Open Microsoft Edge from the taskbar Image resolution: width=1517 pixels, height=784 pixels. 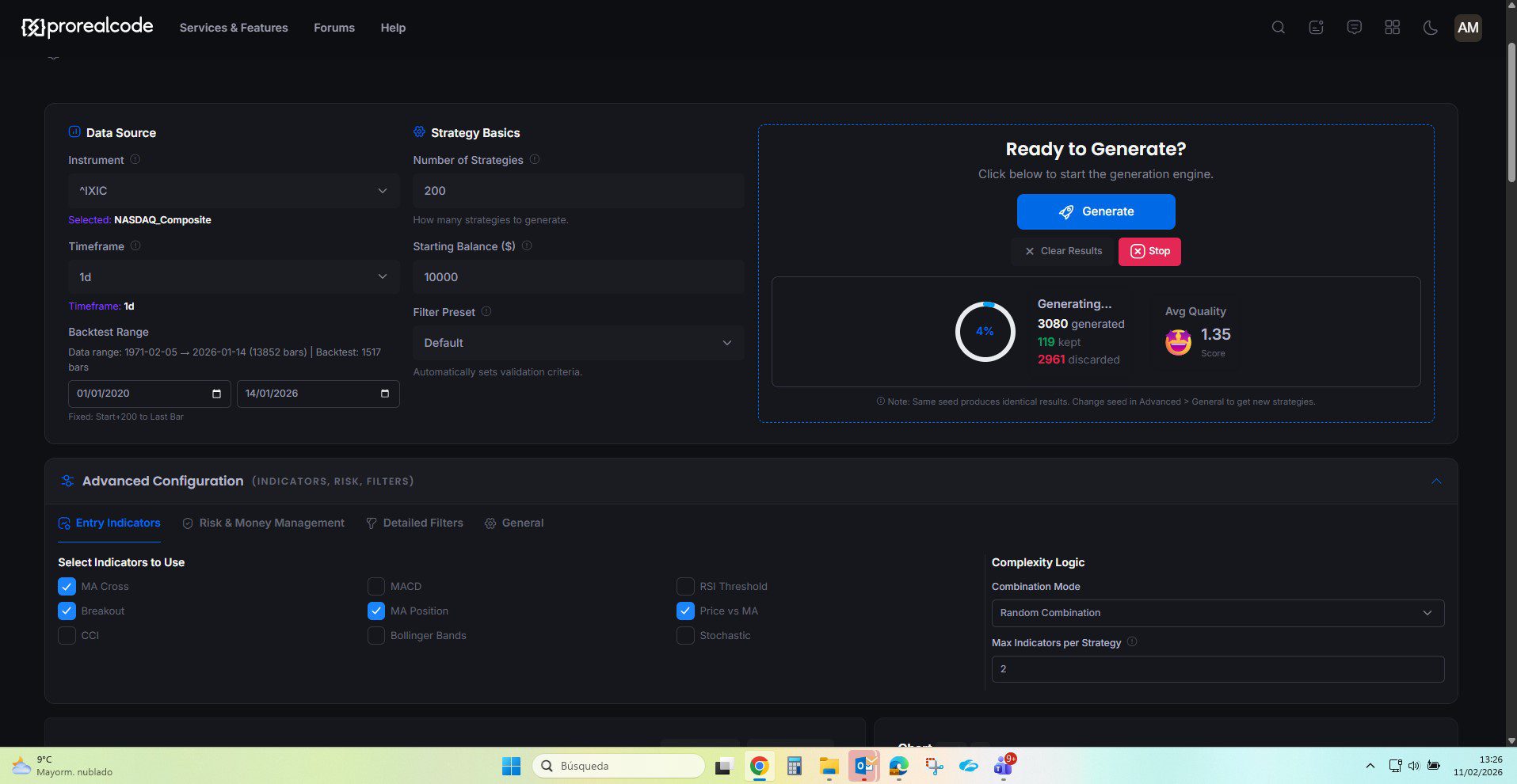(898, 766)
